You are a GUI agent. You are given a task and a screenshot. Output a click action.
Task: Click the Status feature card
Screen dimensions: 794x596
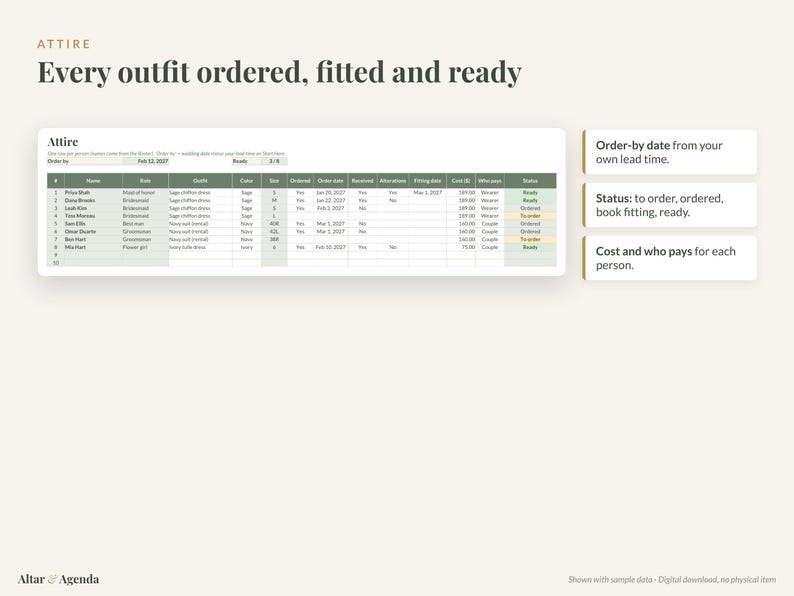click(x=669, y=205)
